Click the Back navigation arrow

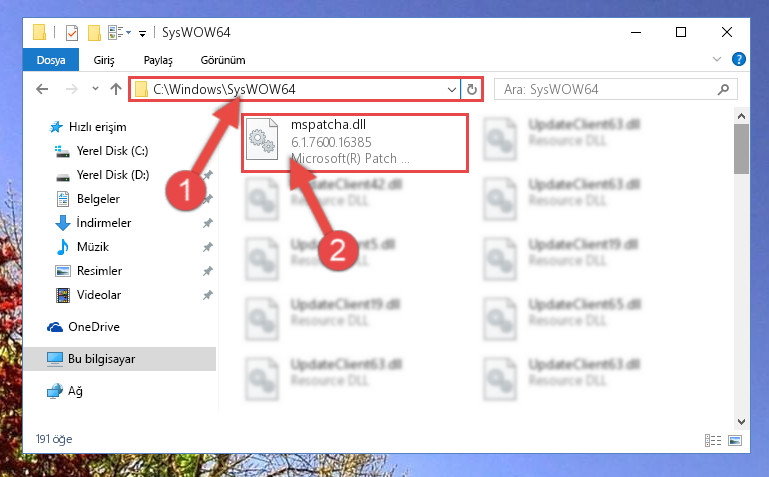coord(42,89)
